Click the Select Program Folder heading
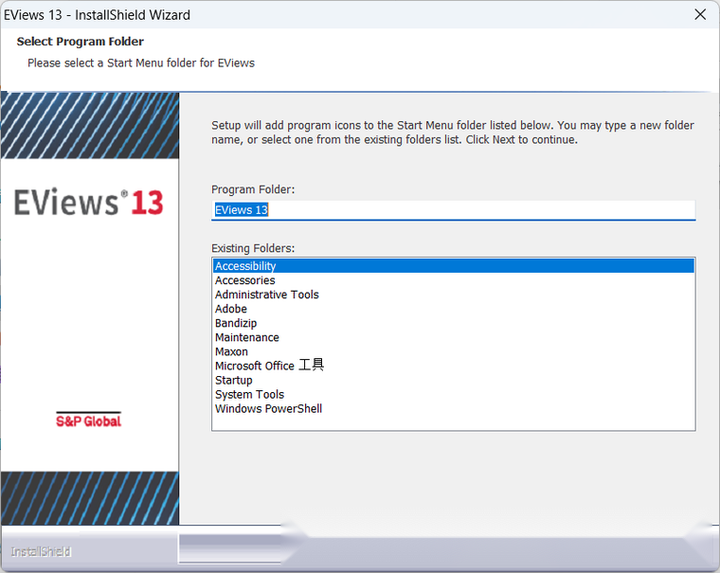 [x=80, y=42]
